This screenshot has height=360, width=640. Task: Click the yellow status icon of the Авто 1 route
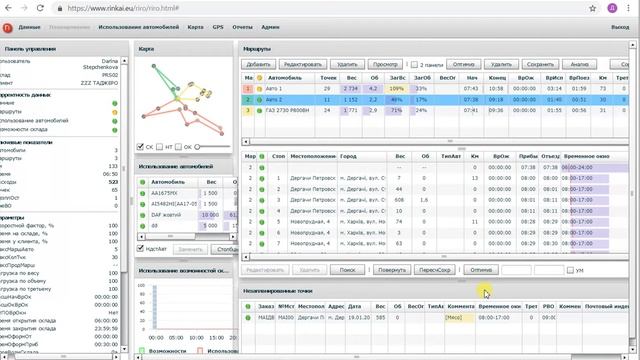259,89
